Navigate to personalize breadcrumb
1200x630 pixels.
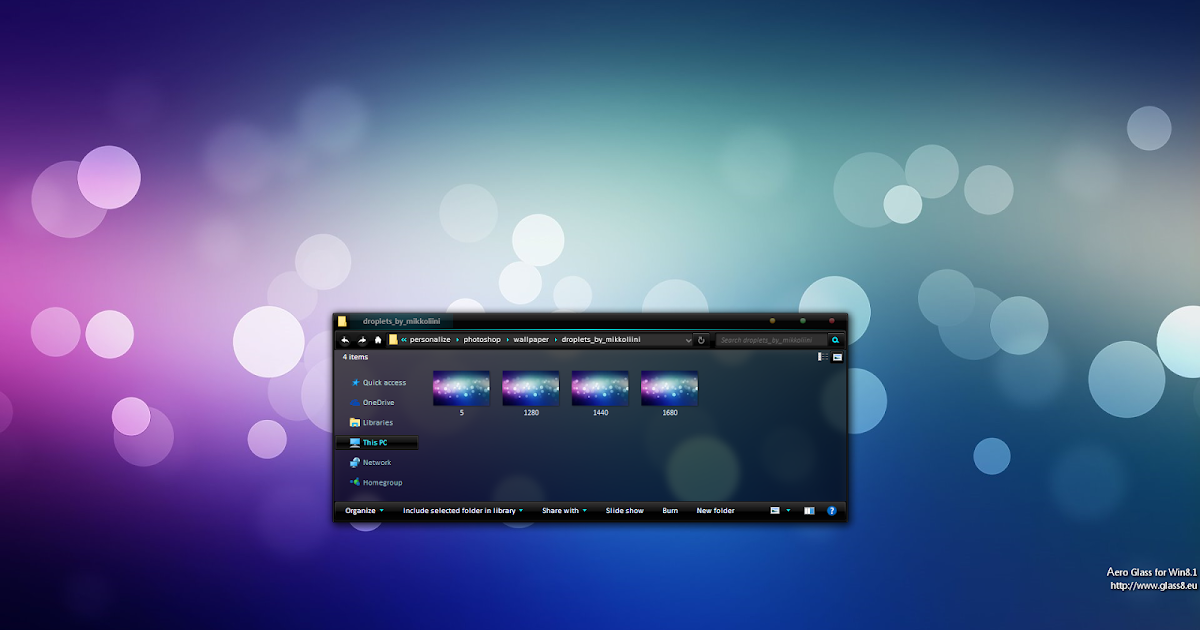click(x=430, y=340)
